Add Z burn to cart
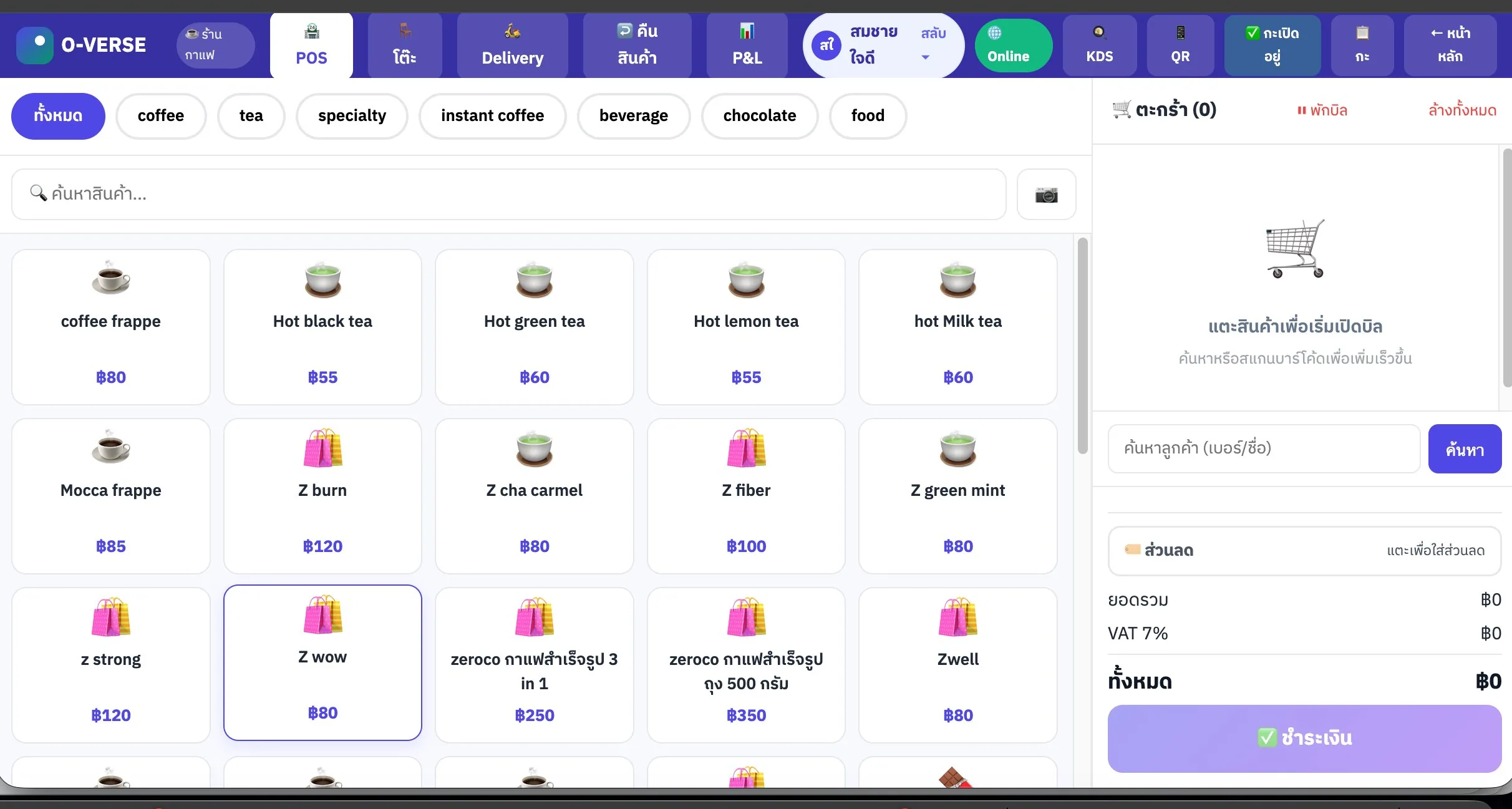This screenshot has width=1512, height=809. (322, 497)
